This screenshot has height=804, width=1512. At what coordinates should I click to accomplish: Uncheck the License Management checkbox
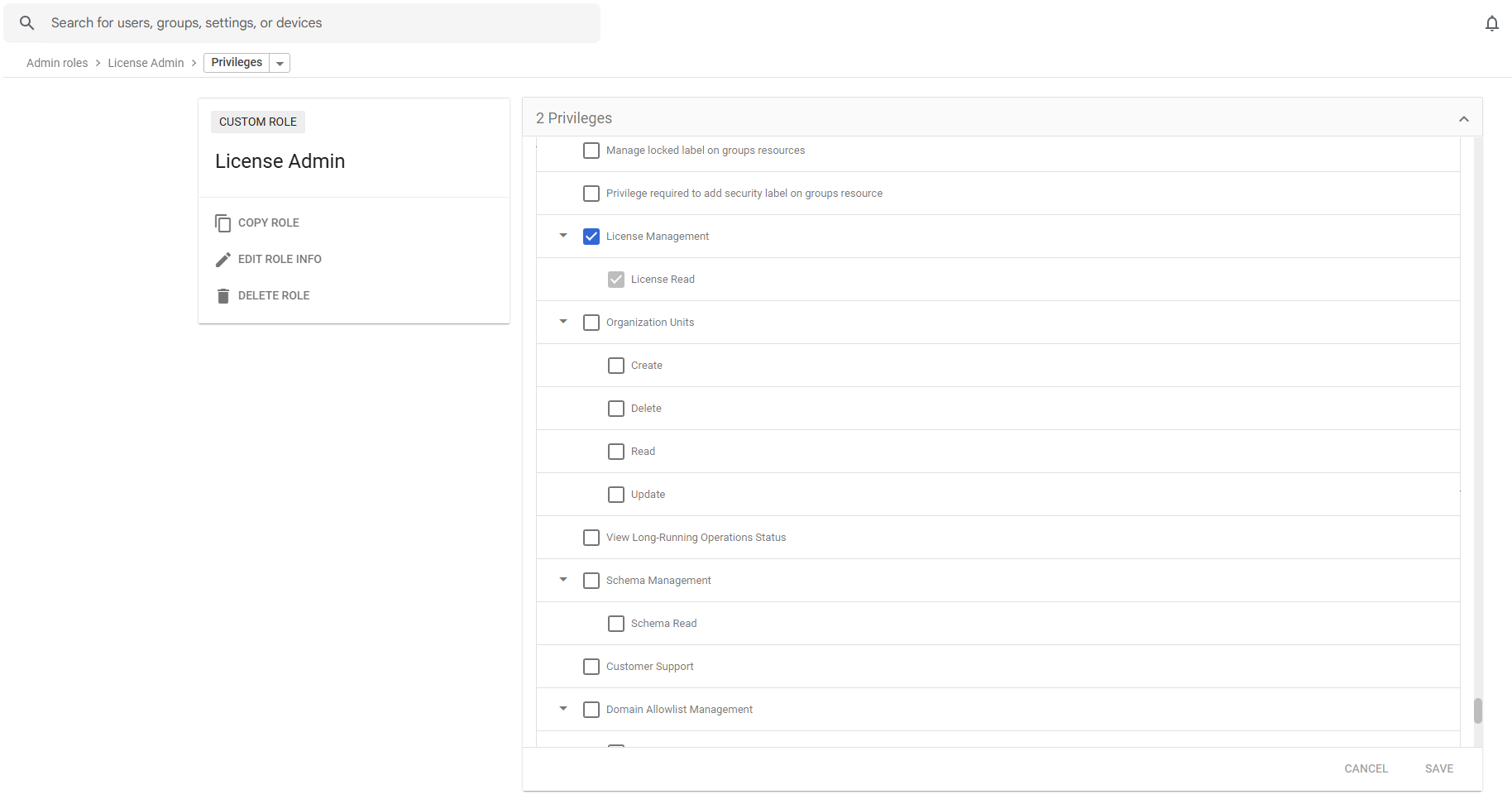[591, 237]
